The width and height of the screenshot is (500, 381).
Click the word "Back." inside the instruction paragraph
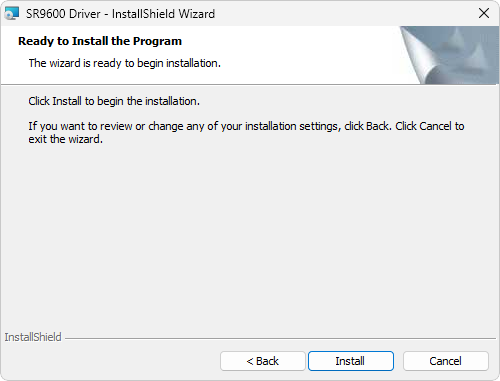[379, 126]
